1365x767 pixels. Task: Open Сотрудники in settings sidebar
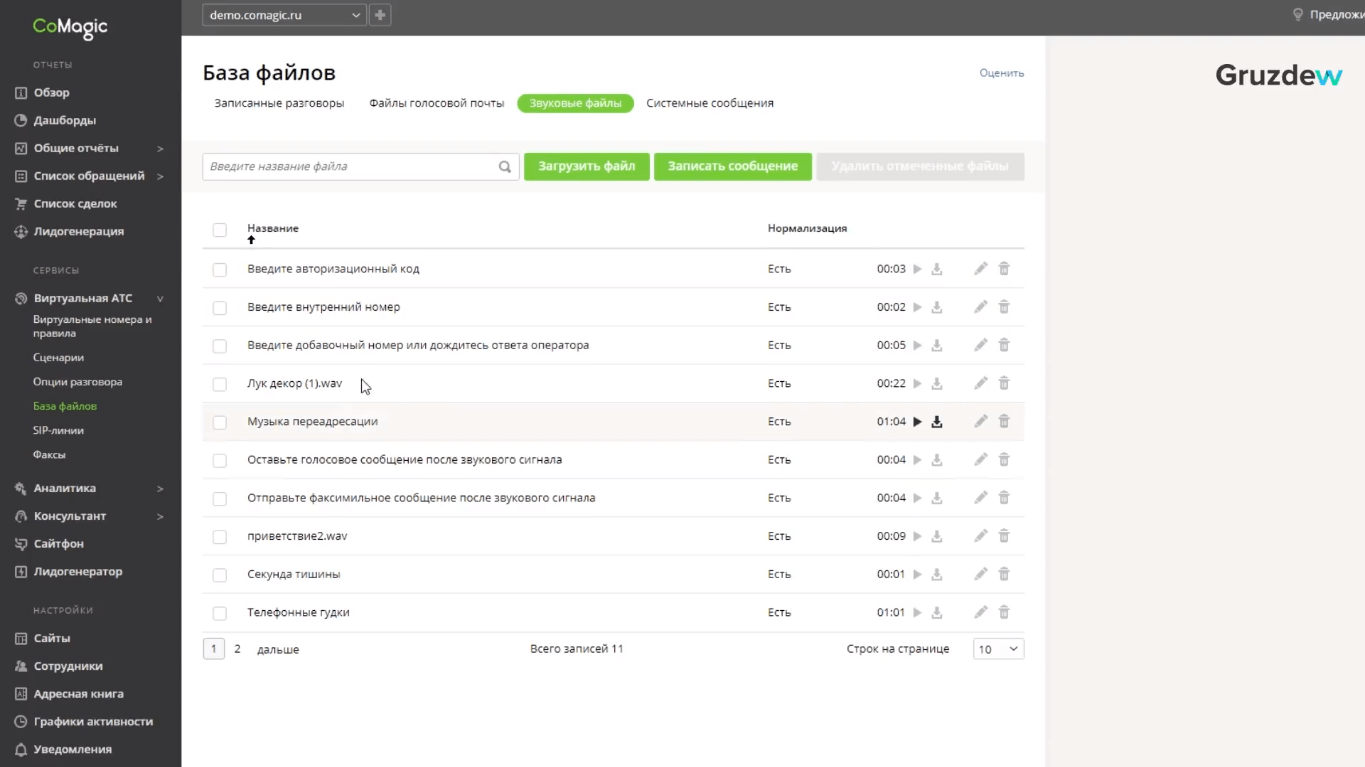[68, 666]
